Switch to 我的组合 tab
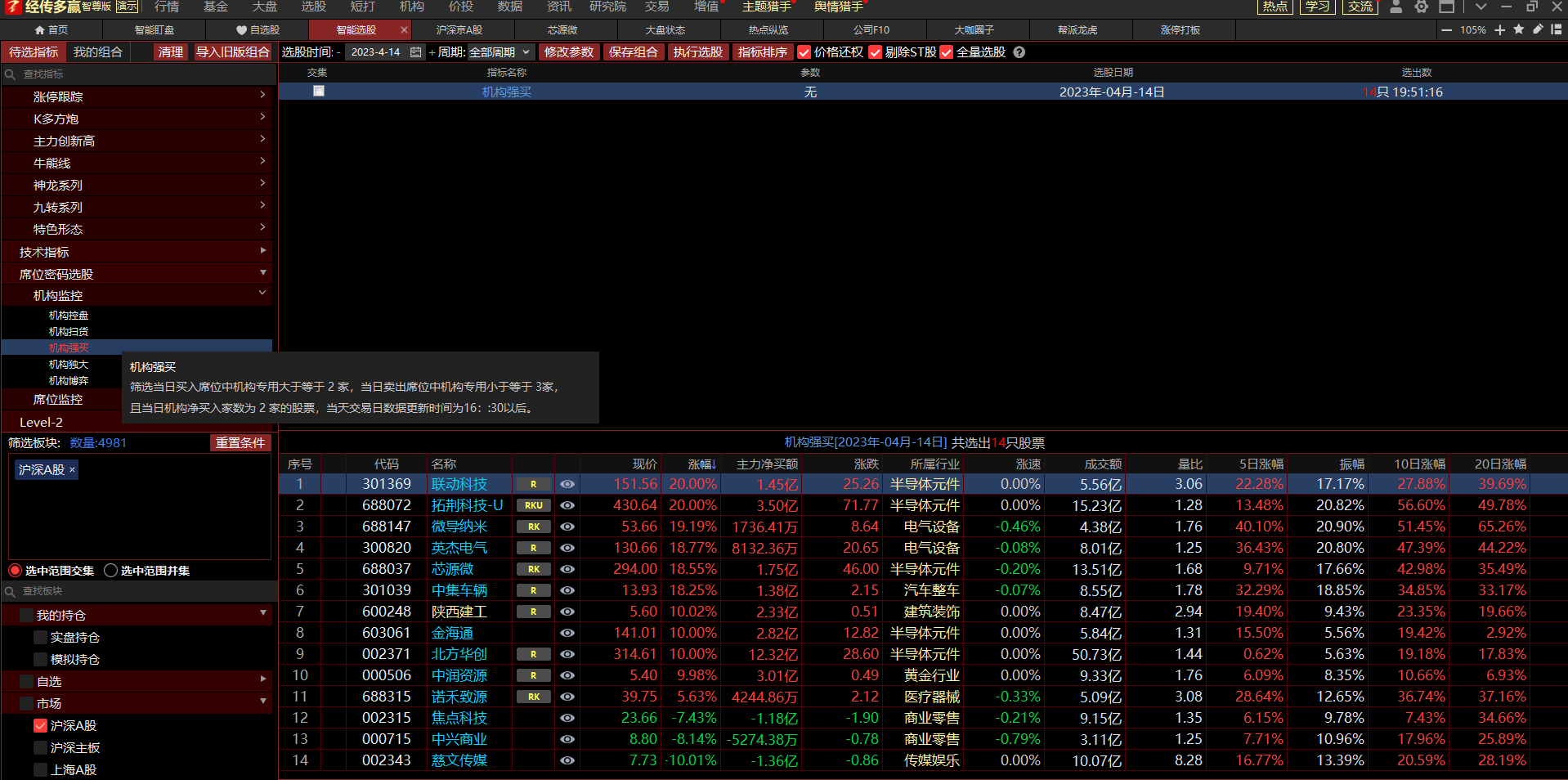 click(x=98, y=52)
